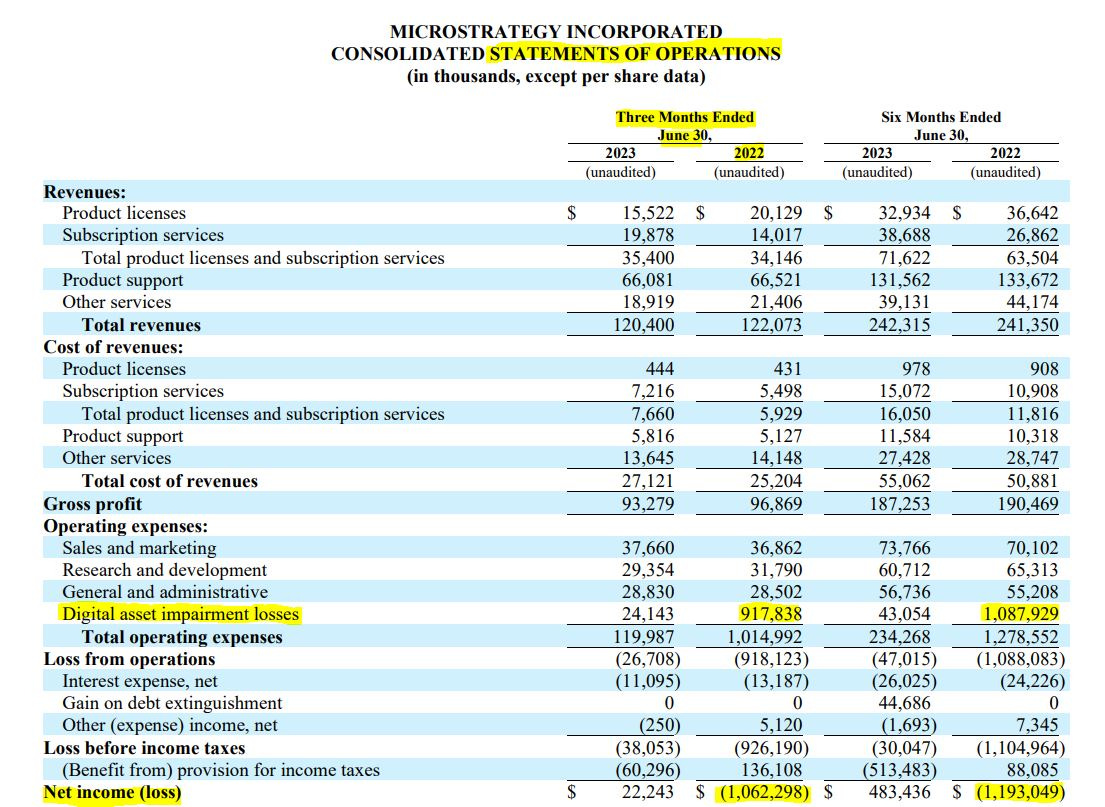Click total cost of revenues 50,881
The image size is (1105, 807).
pyautogui.click(x=1032, y=481)
